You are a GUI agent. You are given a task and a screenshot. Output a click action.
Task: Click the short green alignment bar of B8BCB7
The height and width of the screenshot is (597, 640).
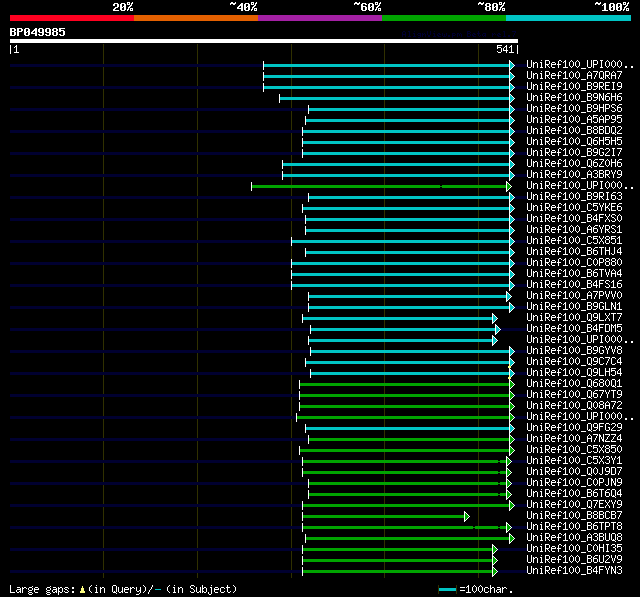point(386,517)
